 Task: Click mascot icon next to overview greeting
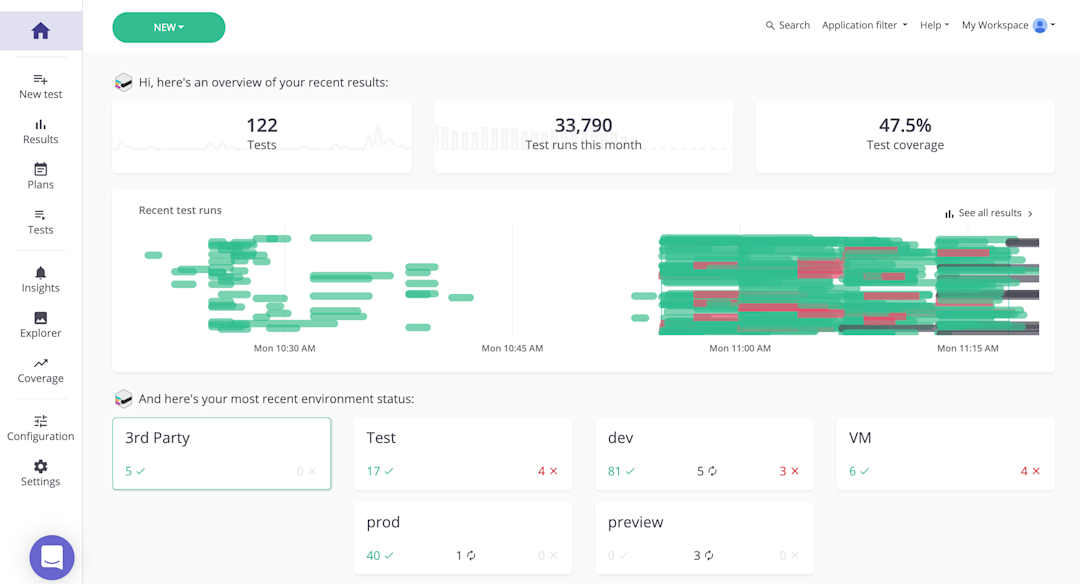point(123,83)
